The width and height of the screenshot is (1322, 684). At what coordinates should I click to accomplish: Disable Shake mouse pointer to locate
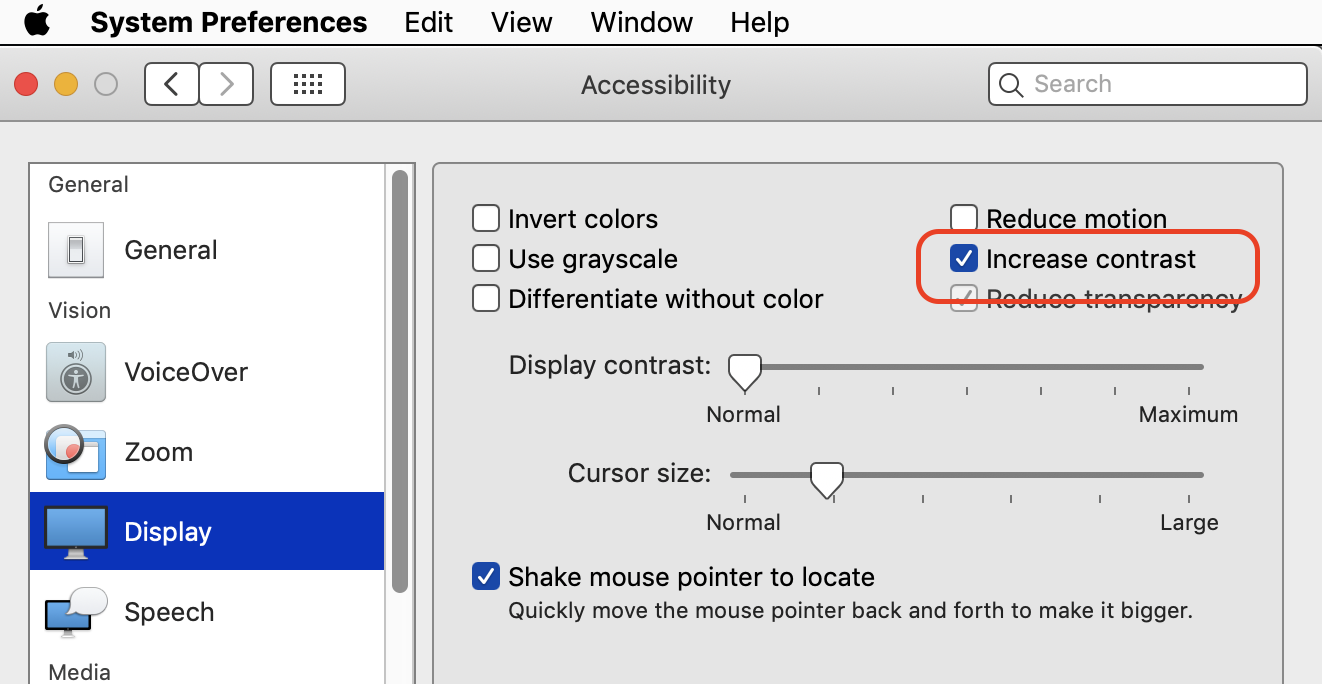tap(486, 577)
